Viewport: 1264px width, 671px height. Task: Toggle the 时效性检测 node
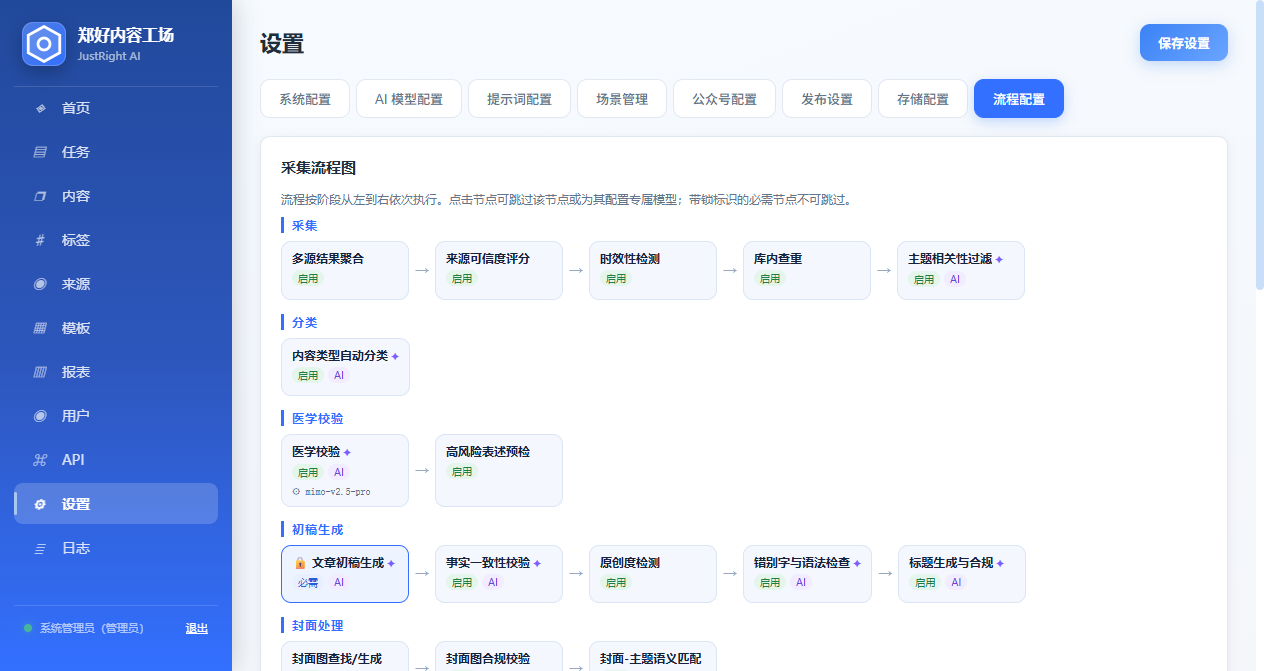(653, 270)
